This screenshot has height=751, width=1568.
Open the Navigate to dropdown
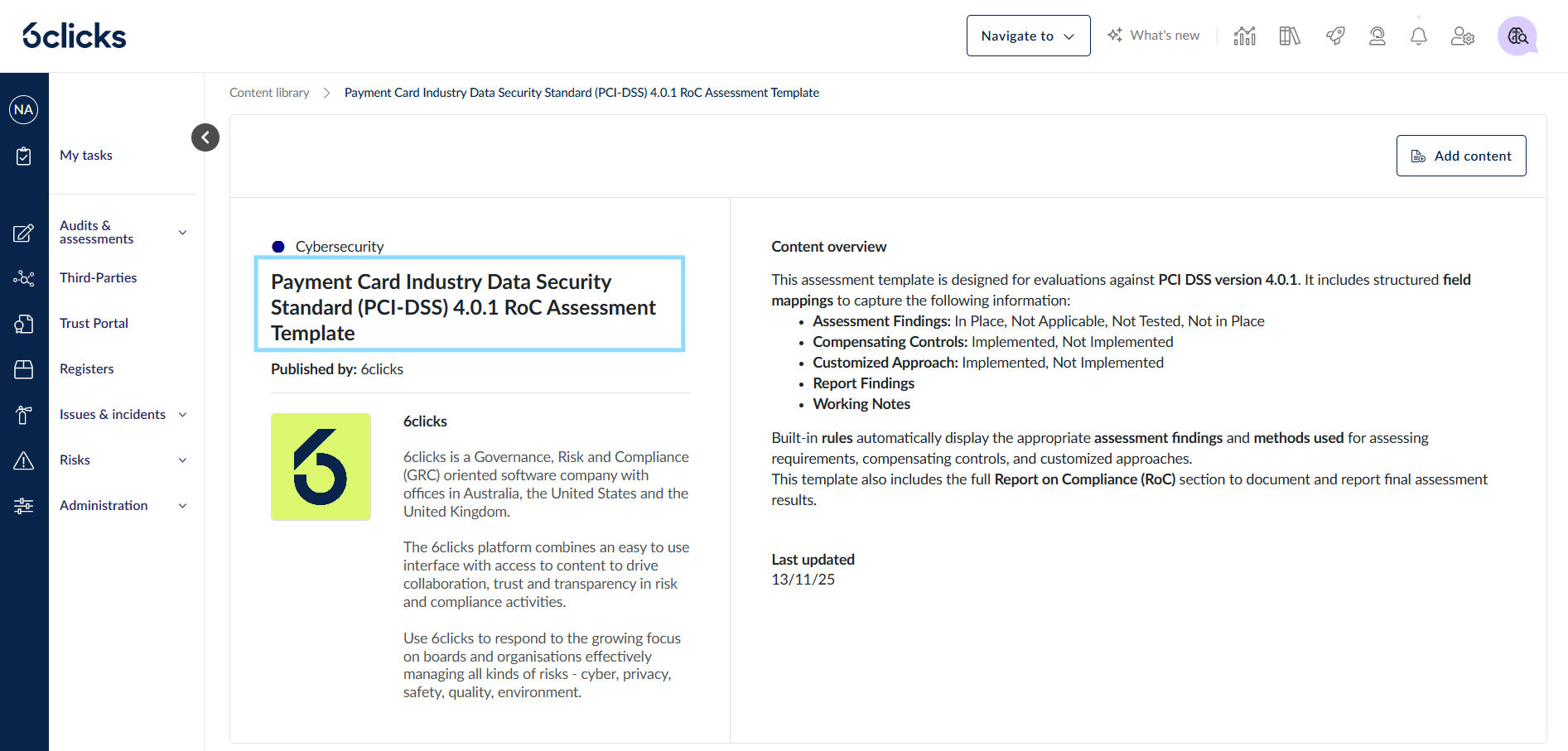[x=1027, y=36]
